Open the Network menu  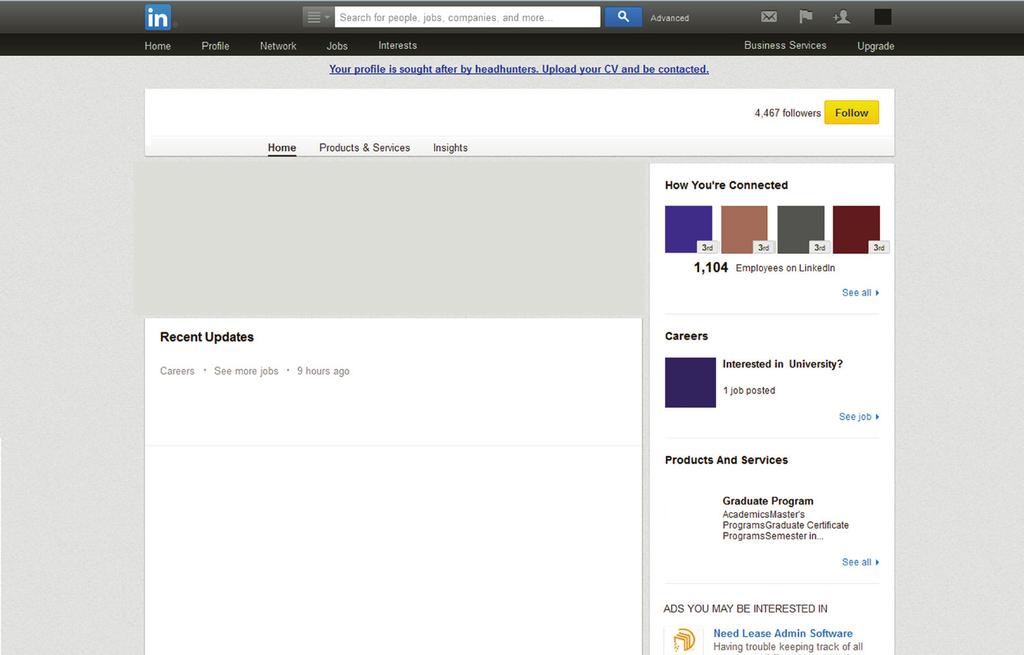pyautogui.click(x=278, y=46)
